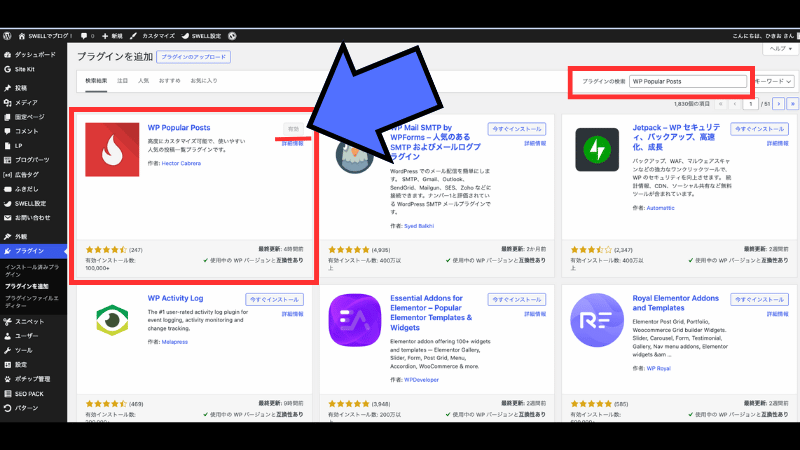Click the current page number field

click(751, 104)
